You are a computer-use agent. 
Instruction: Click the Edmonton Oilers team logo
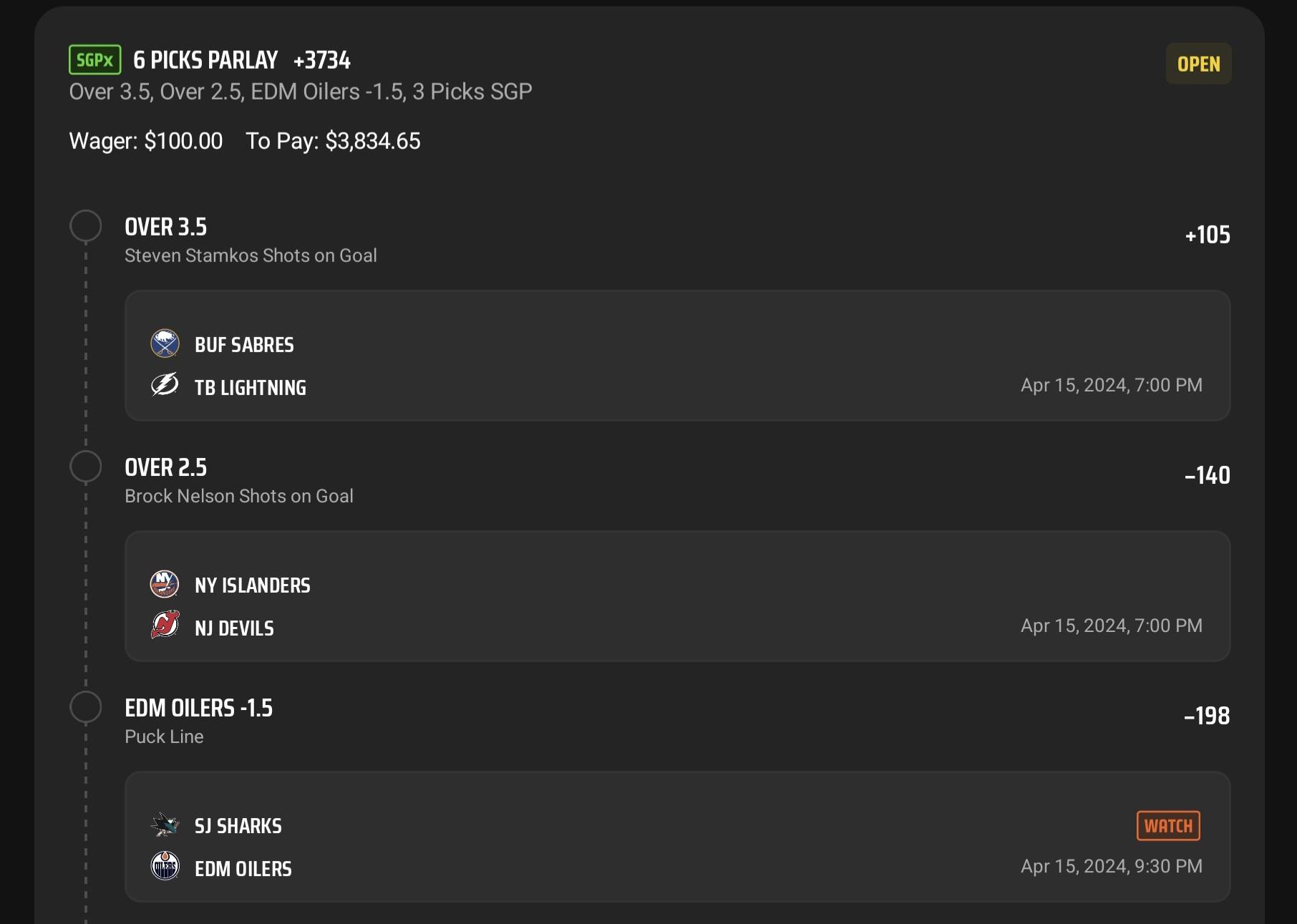pos(165,866)
